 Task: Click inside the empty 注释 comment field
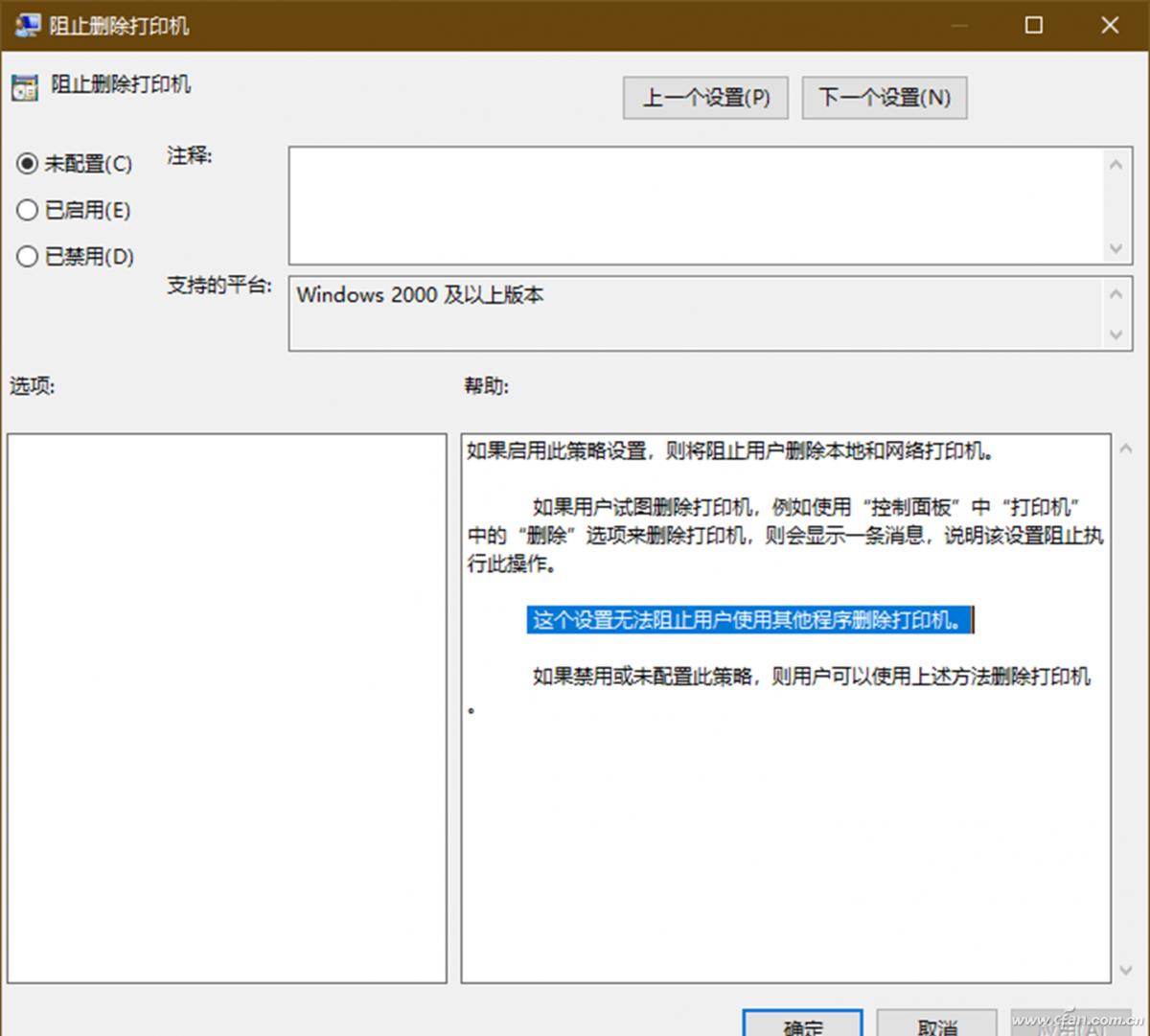tap(671, 206)
